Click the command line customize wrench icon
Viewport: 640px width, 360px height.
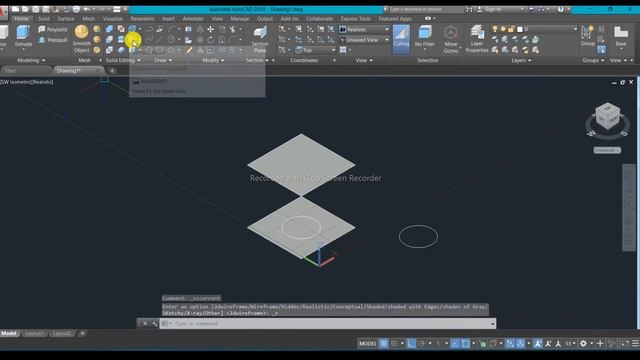pyautogui.click(x=155, y=324)
